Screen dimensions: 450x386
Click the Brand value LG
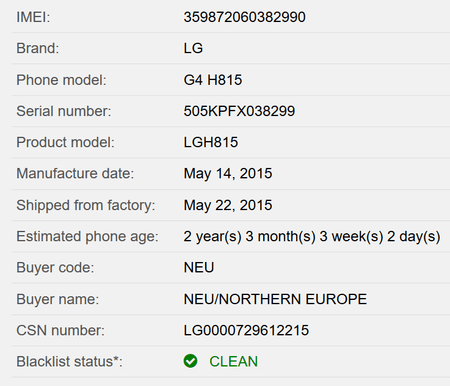pos(193,48)
